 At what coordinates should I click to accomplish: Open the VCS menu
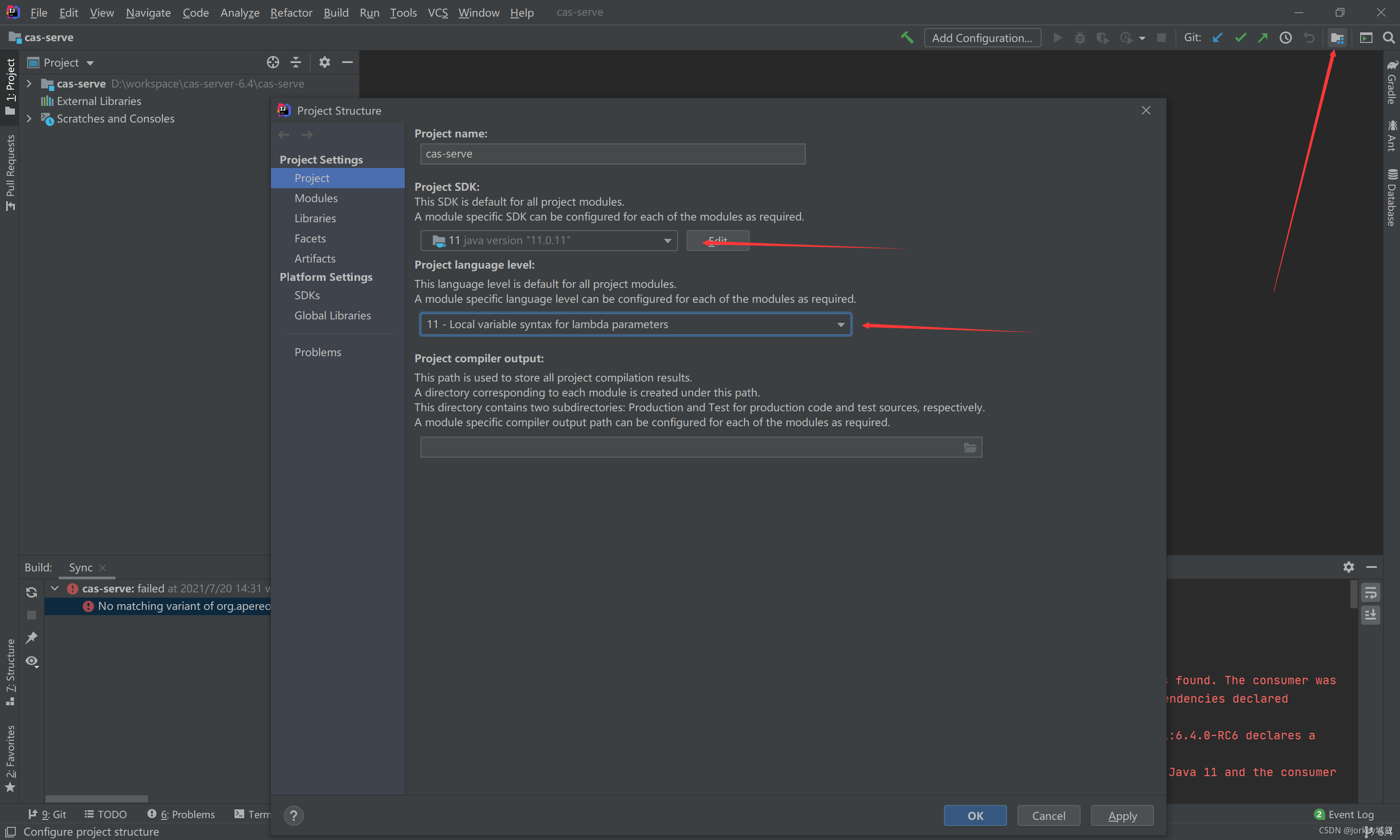(x=438, y=12)
